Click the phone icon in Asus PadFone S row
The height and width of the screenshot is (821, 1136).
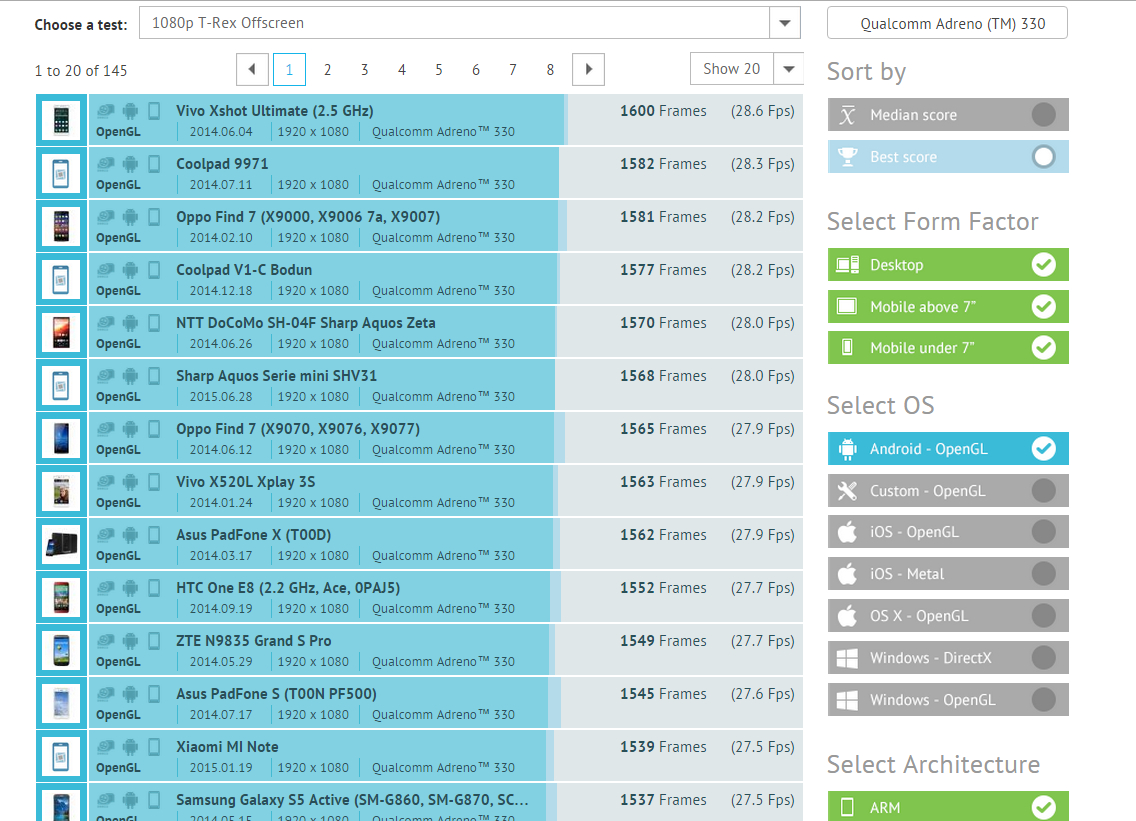coord(154,693)
